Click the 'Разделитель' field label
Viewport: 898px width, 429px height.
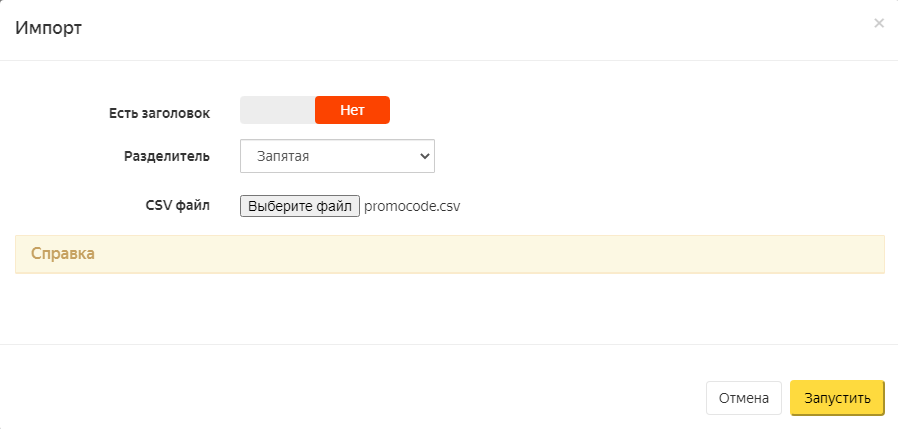(x=166, y=156)
